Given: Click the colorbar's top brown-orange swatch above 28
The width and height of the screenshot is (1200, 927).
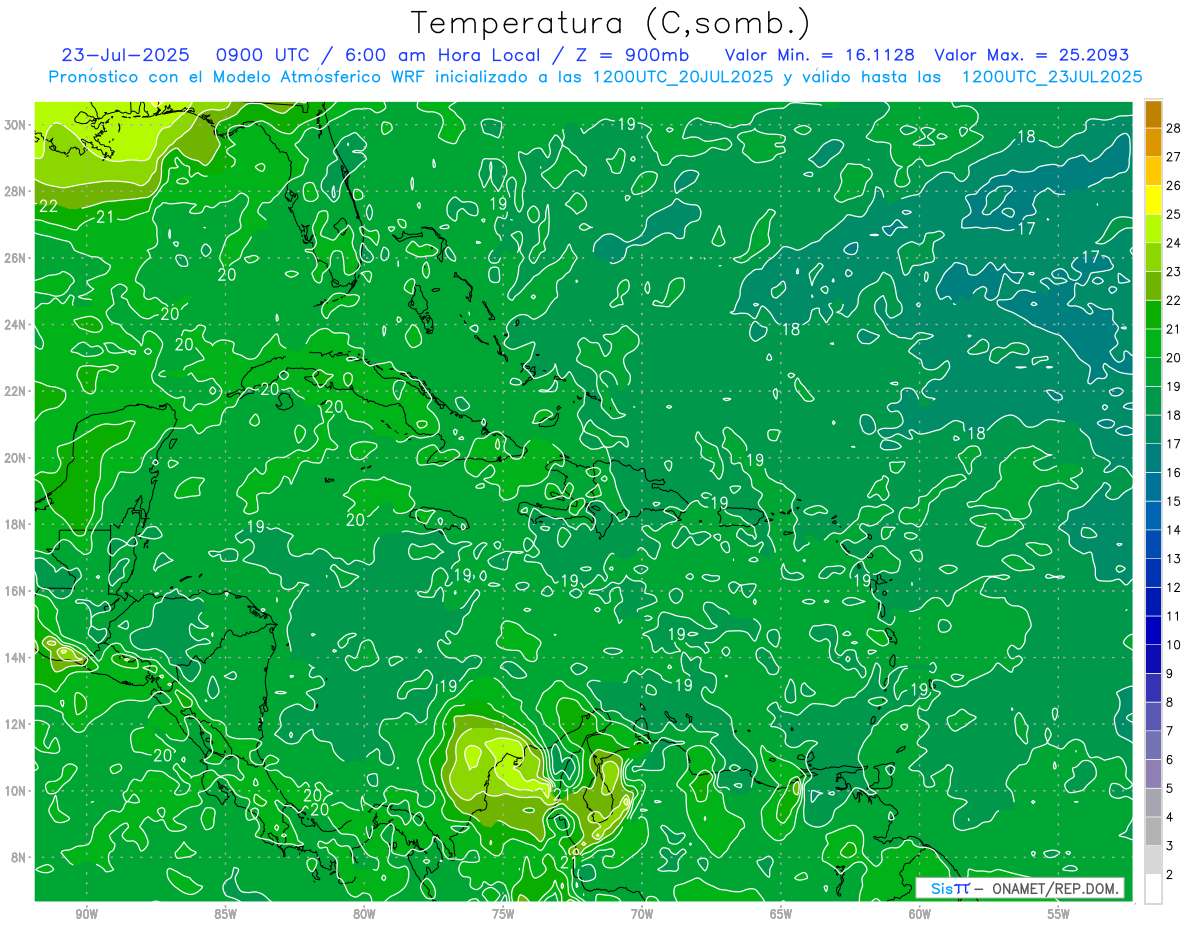Looking at the screenshot, I should [x=1153, y=113].
